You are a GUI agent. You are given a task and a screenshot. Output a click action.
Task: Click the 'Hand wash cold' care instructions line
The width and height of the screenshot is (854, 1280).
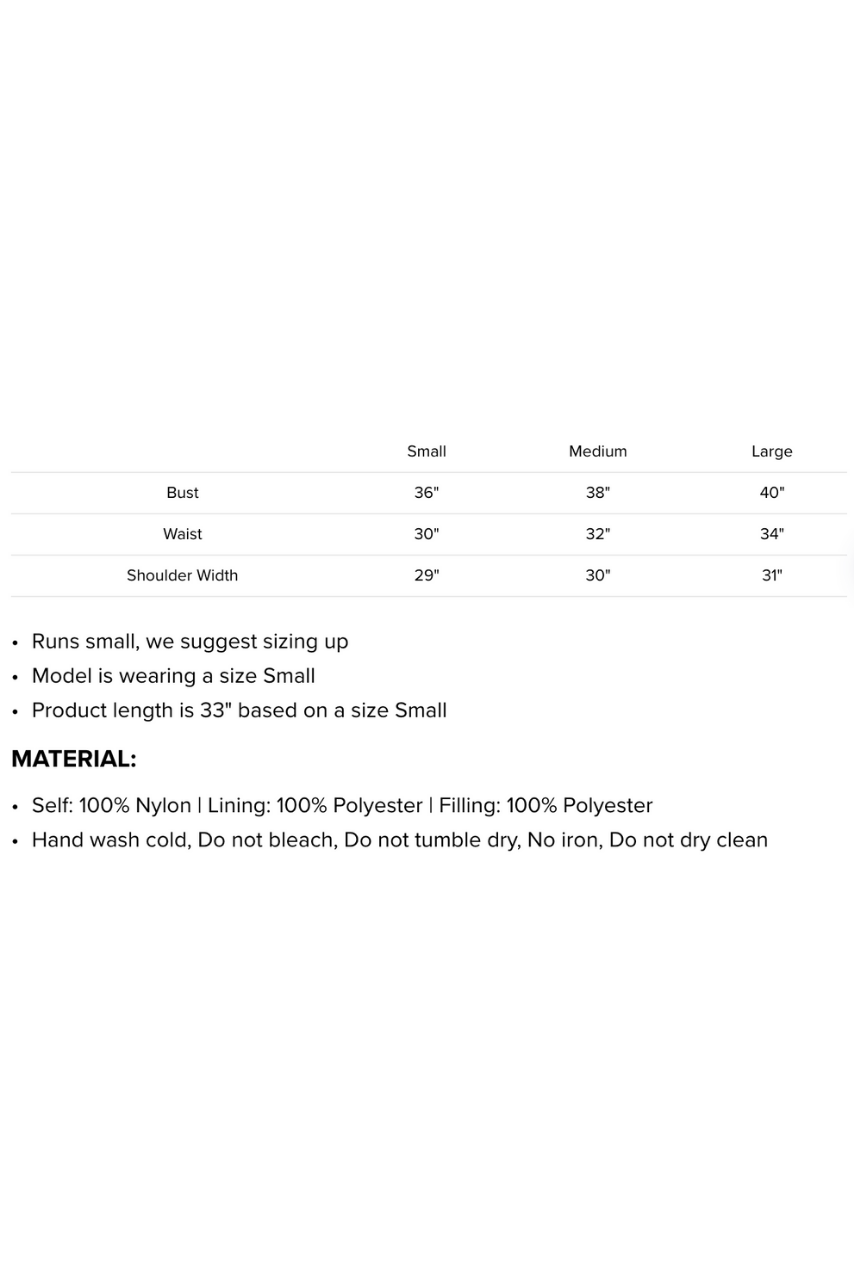pyautogui.click(x=399, y=840)
